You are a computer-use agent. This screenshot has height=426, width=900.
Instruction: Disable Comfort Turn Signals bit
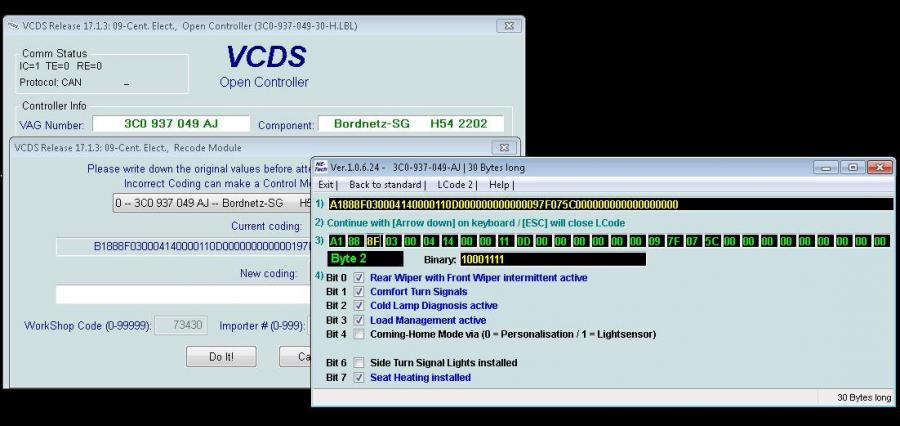click(x=359, y=291)
